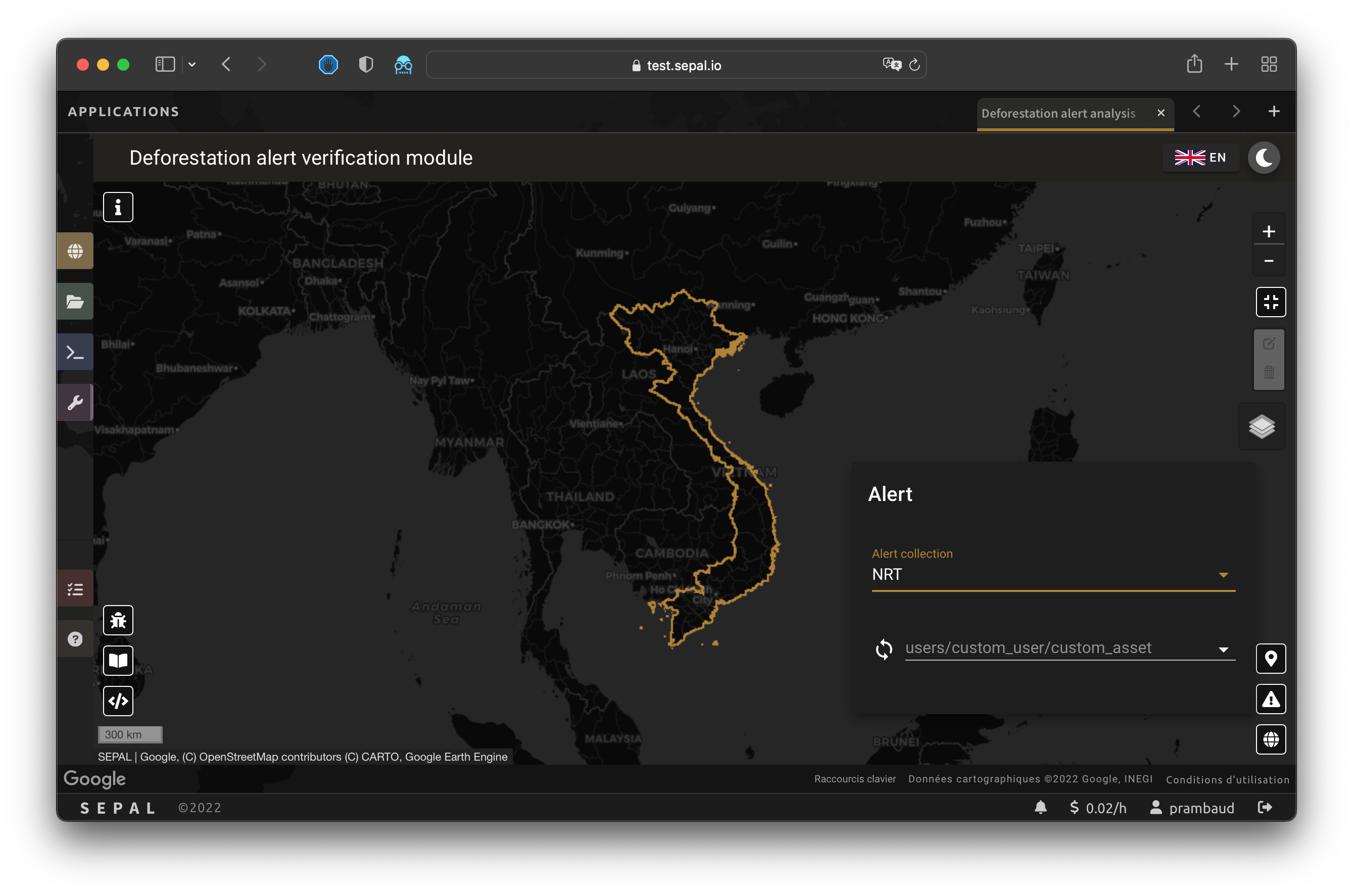This screenshot has width=1353, height=896.
Task: Open the files folder icon in sidebar
Action: 75,302
